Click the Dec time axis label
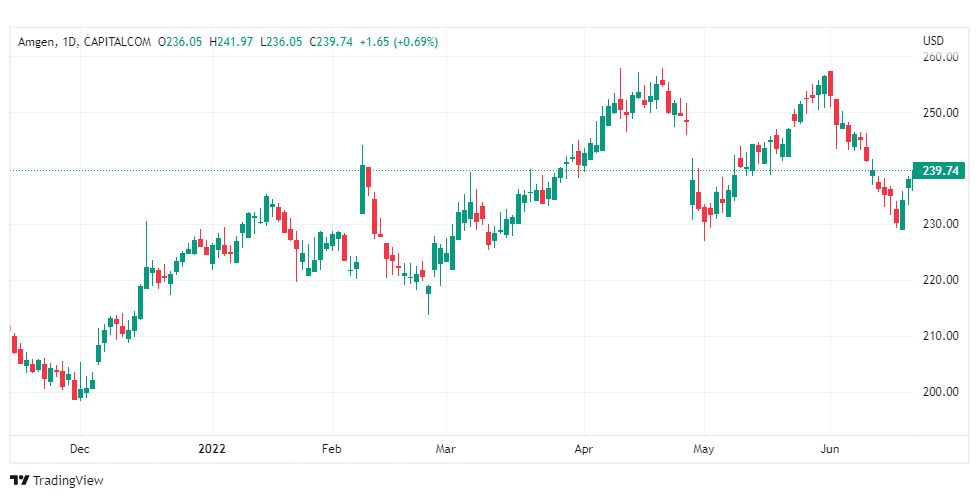This screenshot has height=498, width=979. [x=80, y=449]
